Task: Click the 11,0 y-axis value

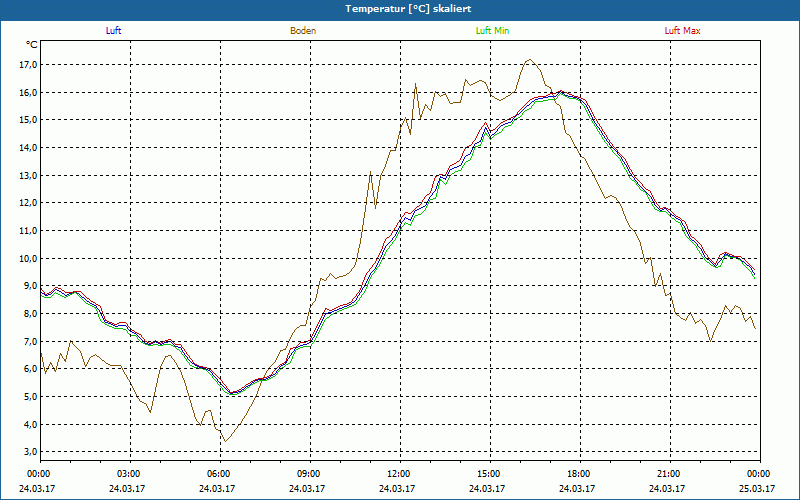Action: tap(29, 231)
